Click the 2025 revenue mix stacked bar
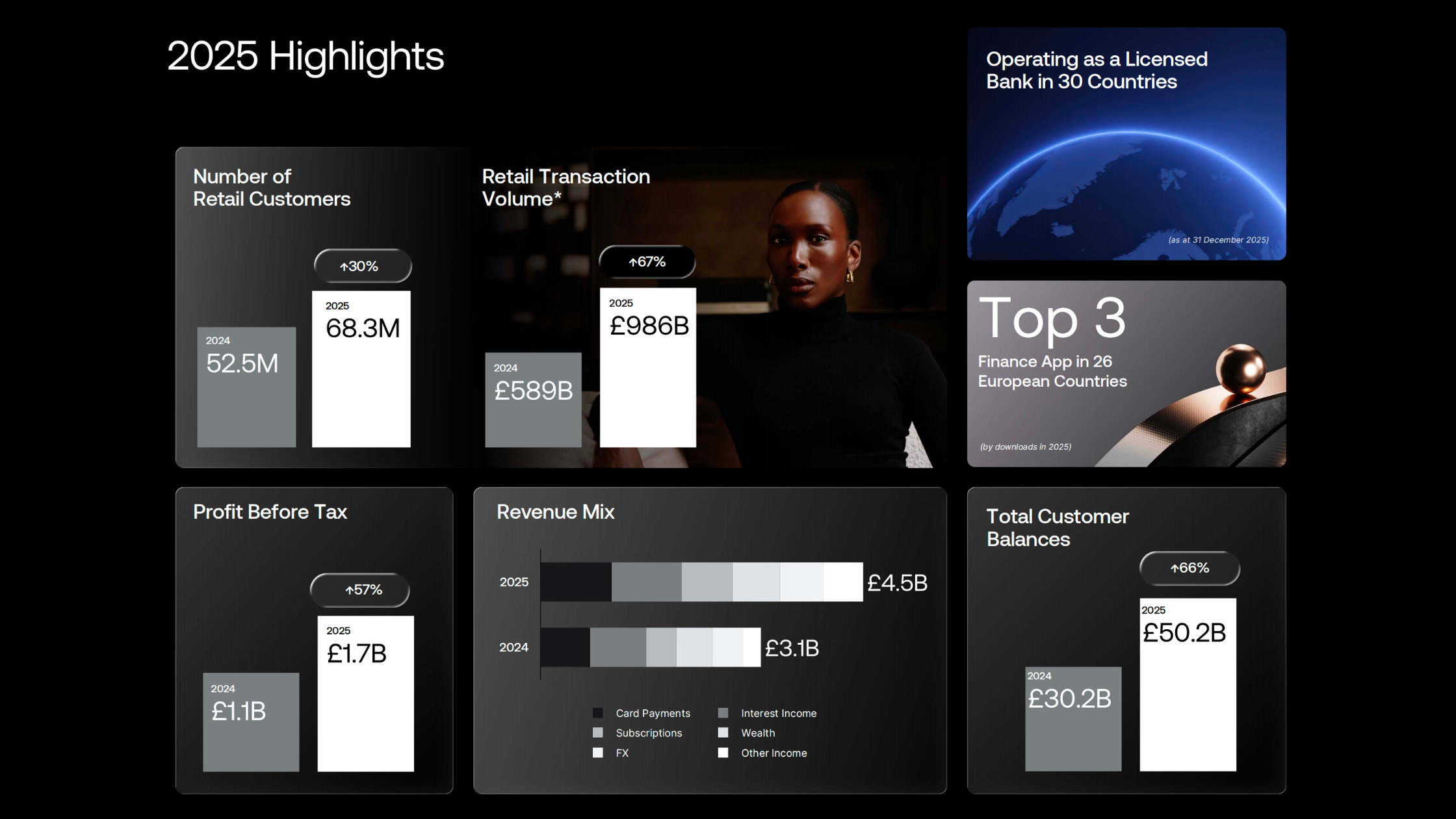This screenshot has height=819, width=1456. 701,582
